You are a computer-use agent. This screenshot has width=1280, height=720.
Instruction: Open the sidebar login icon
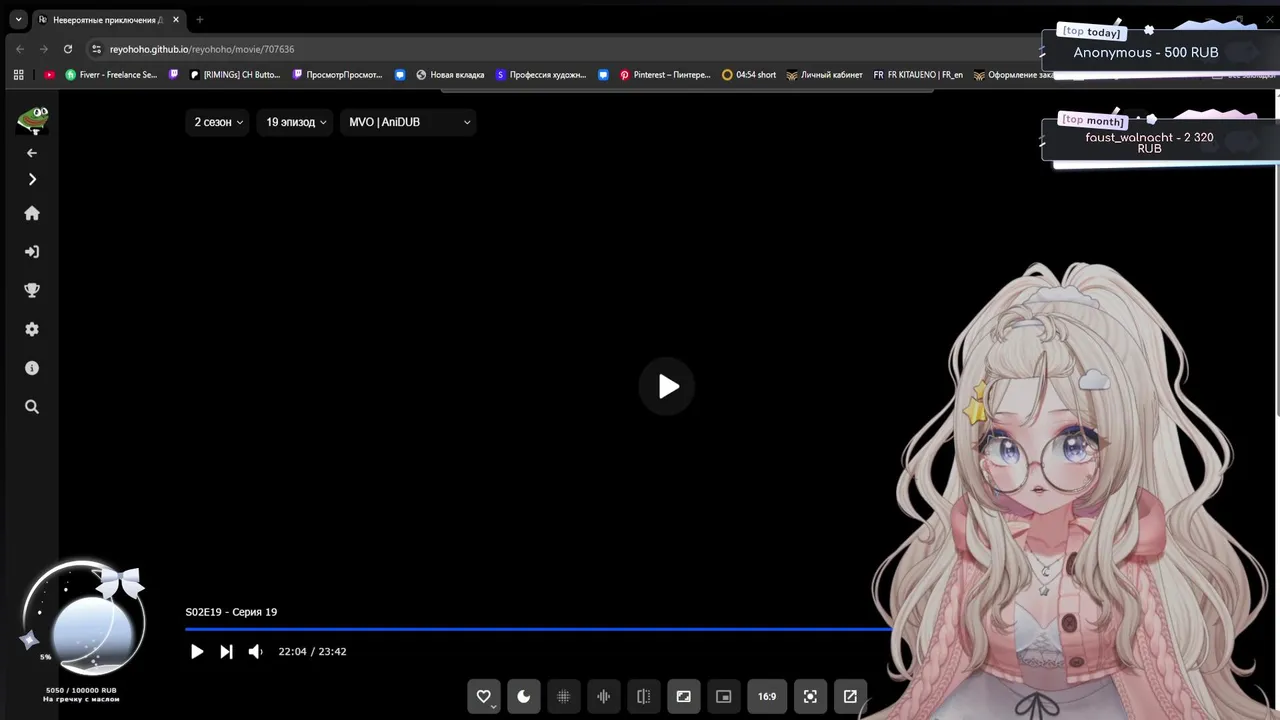coord(32,252)
